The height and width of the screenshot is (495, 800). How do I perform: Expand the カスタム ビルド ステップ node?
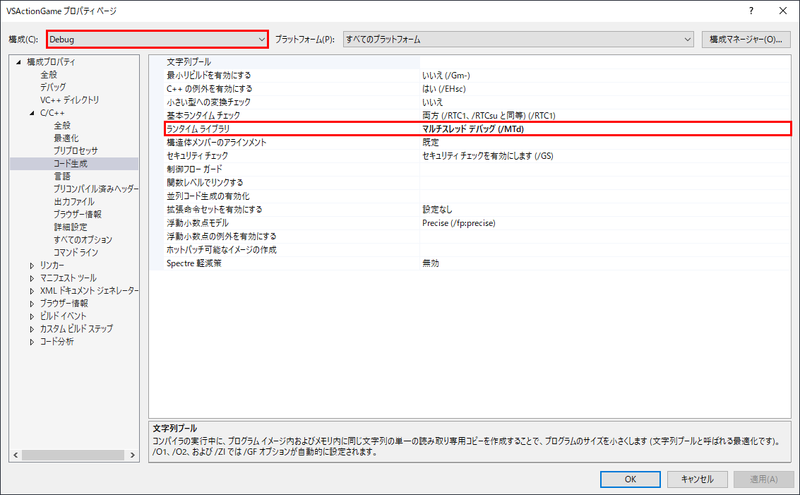click(x=32, y=330)
